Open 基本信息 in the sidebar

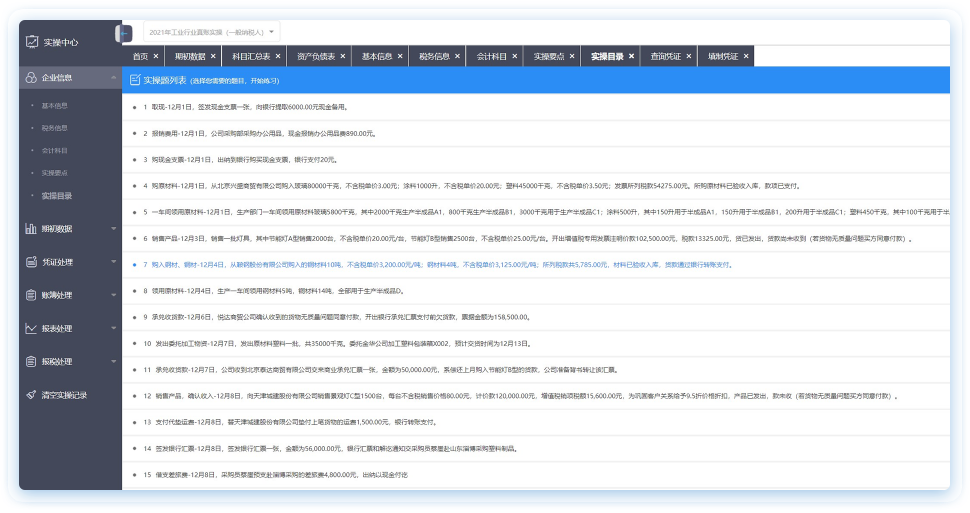click(x=54, y=106)
